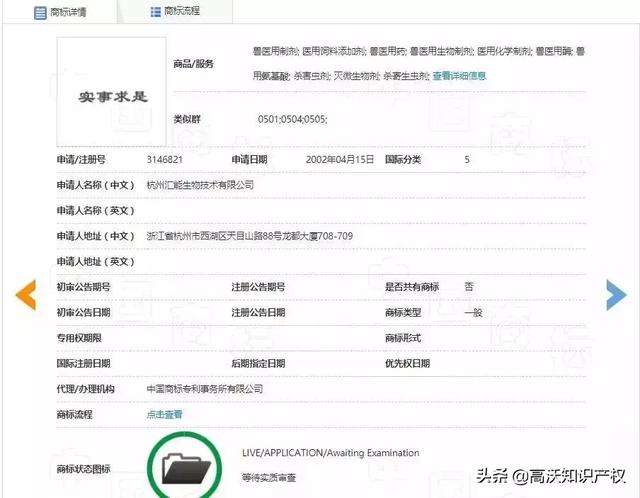This screenshot has width=640, height=498.
Task: Click the 注册公告期号 label
Action: coord(258,287)
